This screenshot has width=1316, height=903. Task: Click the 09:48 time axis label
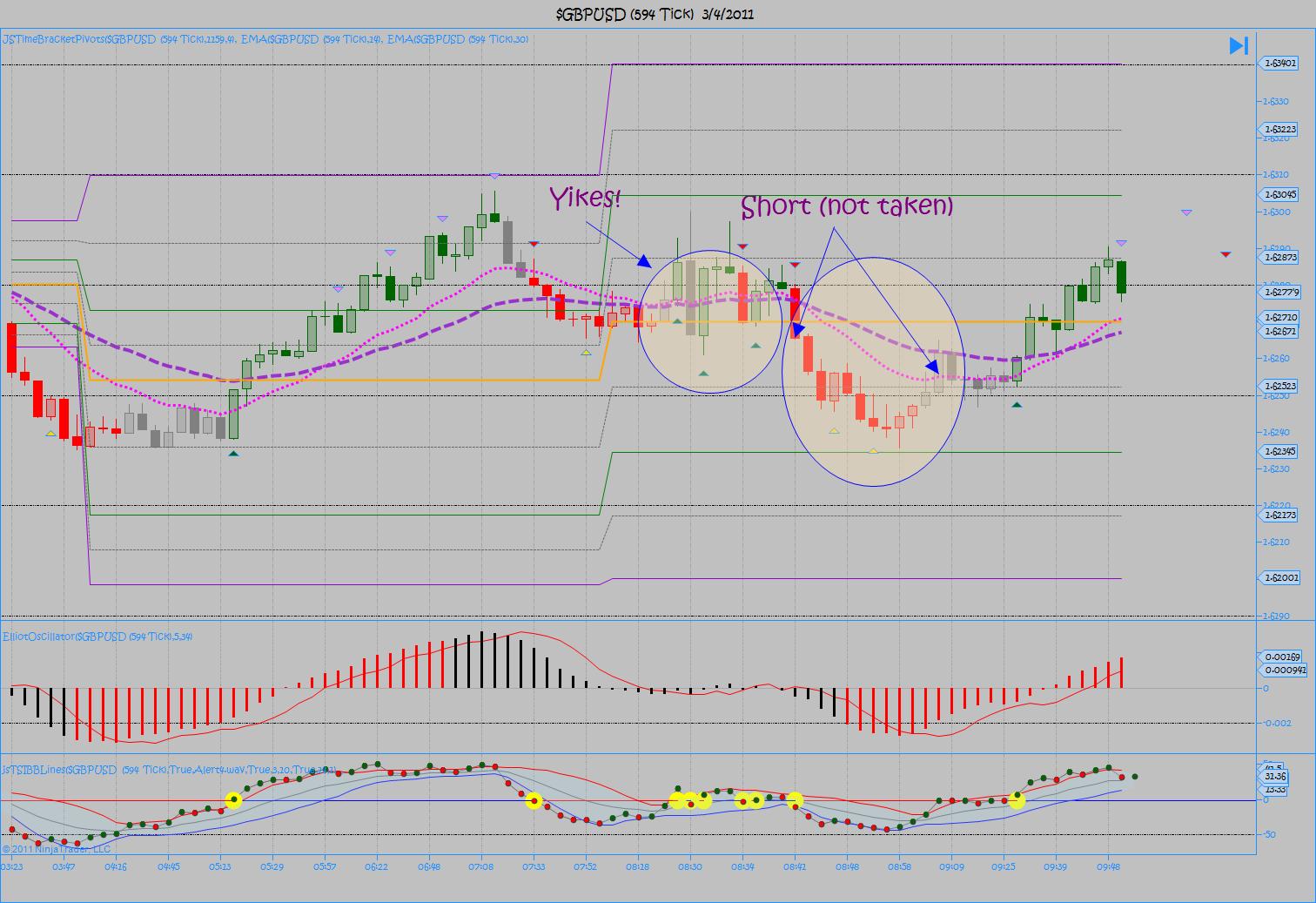point(1108,866)
